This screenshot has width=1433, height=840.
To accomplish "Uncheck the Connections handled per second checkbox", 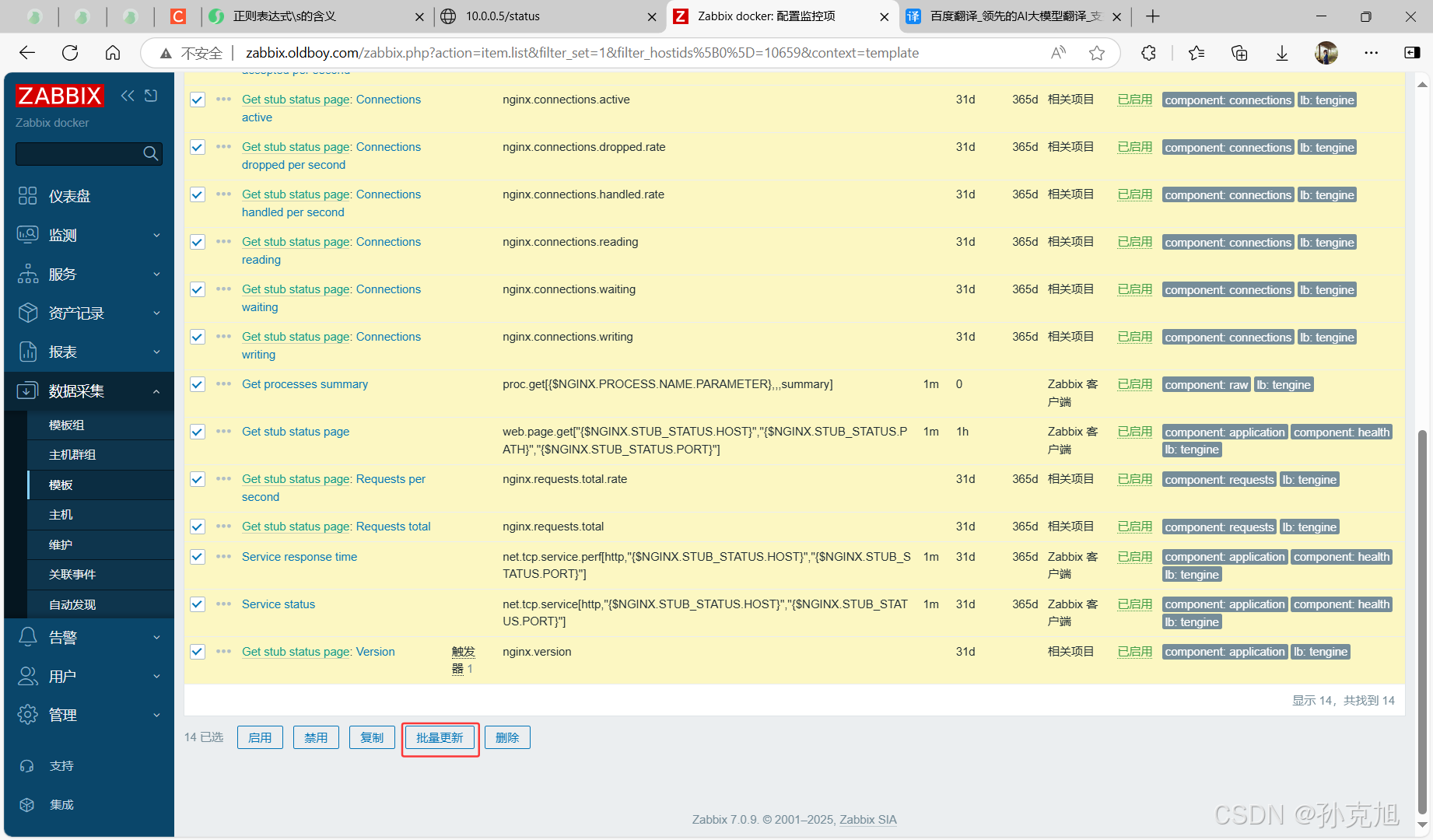I will coord(198,194).
